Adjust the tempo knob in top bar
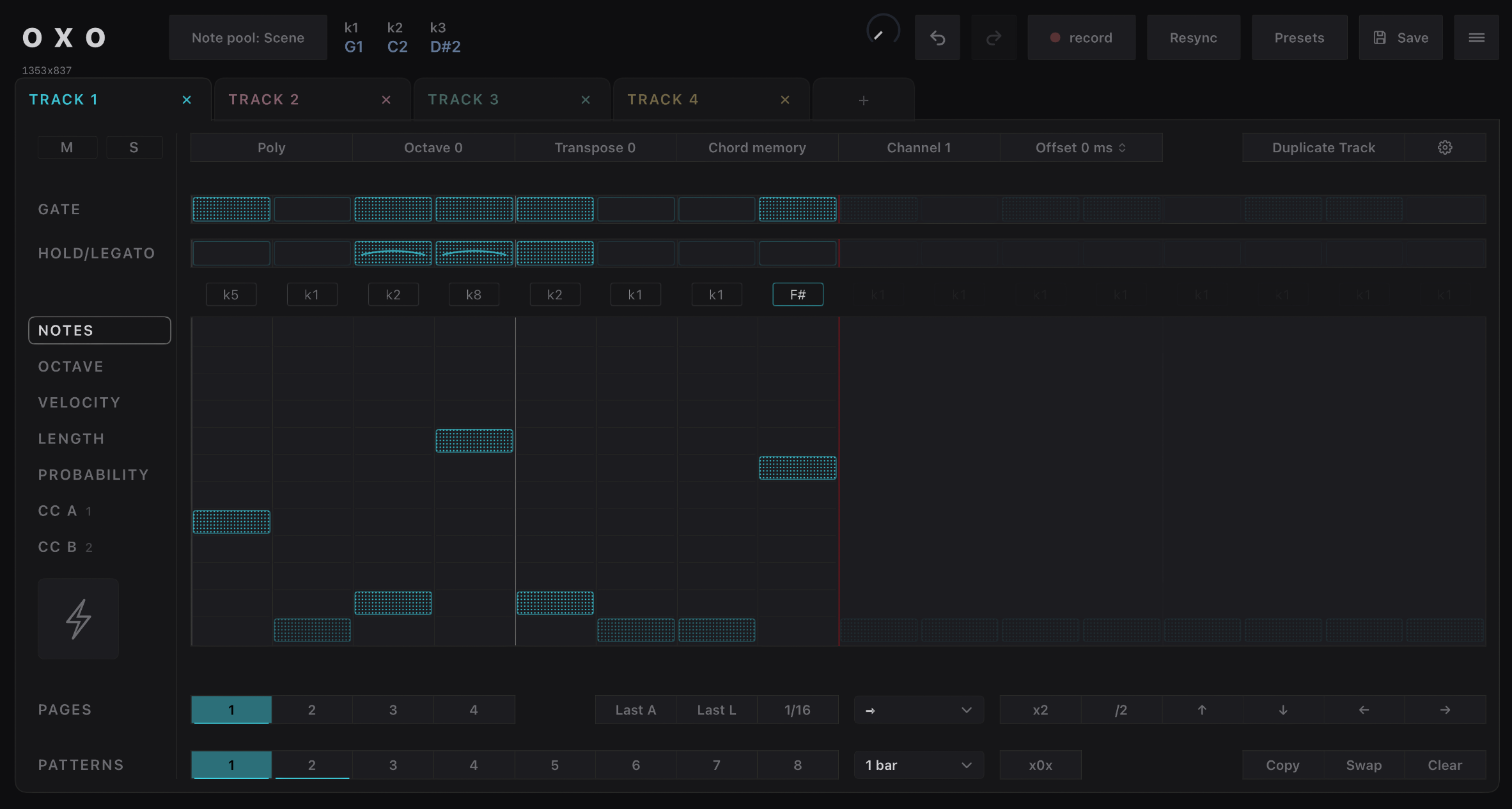The image size is (1512, 809). pos(883,31)
